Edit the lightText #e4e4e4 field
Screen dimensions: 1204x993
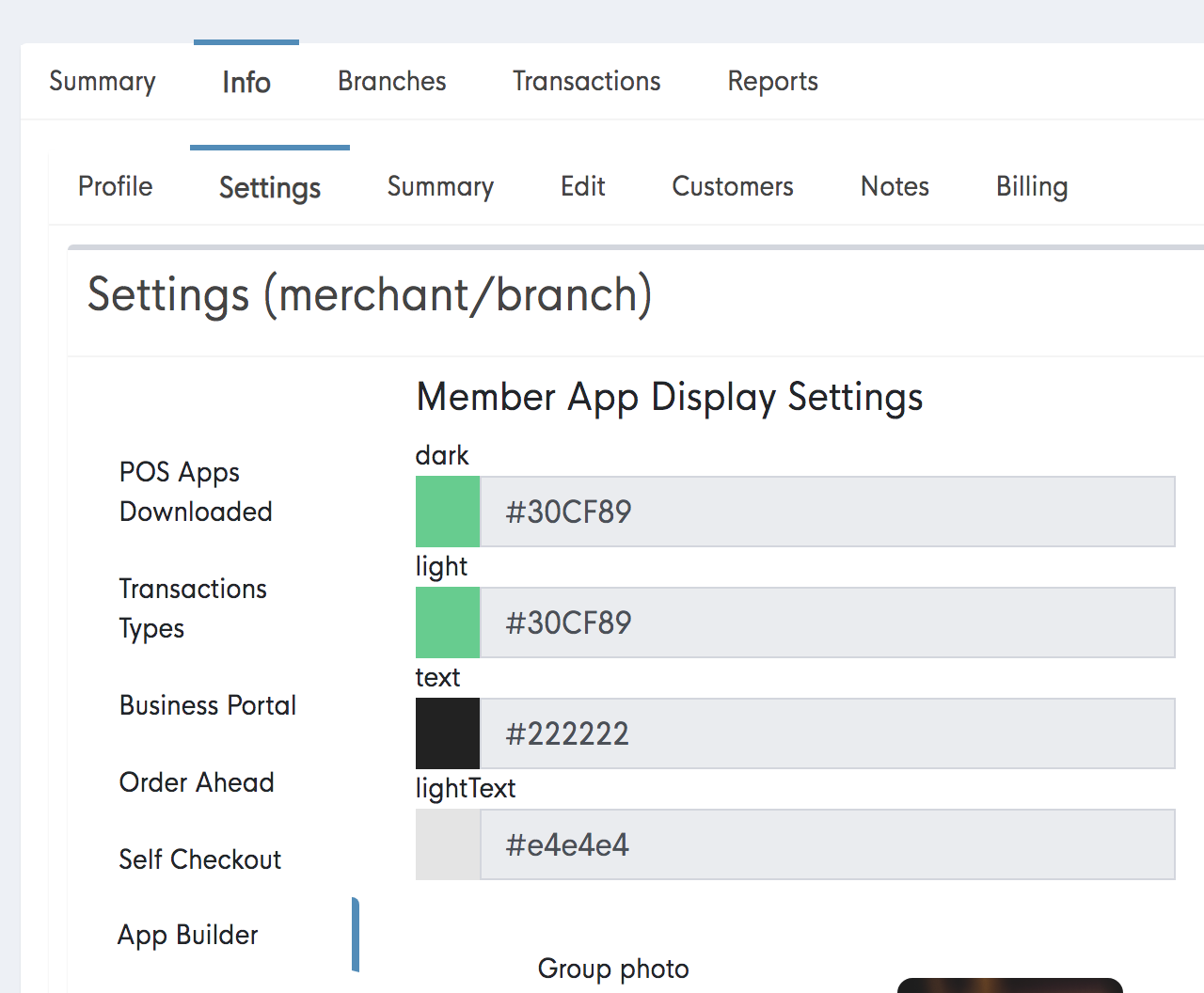point(828,844)
